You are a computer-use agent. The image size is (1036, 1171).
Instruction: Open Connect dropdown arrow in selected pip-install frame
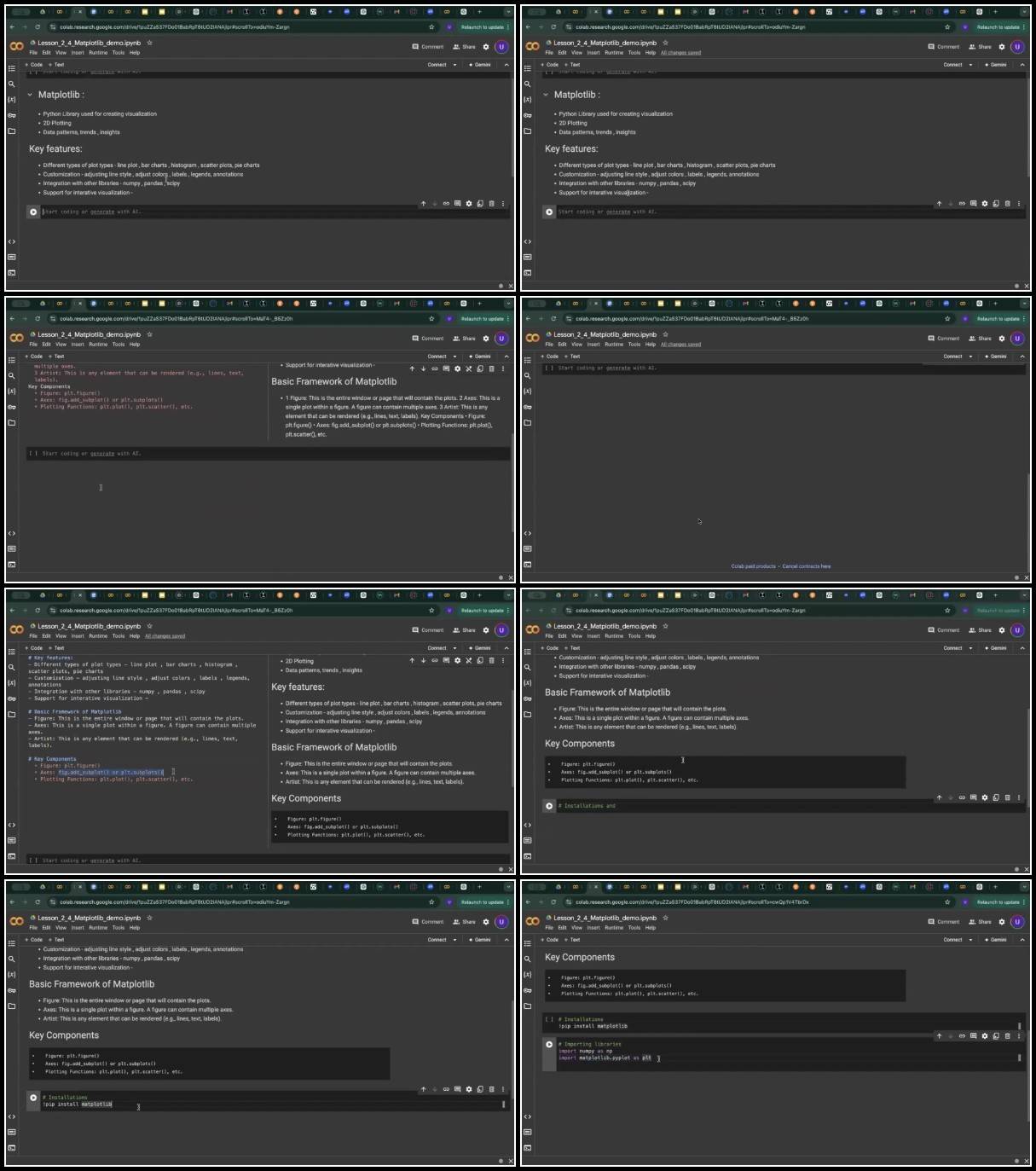pos(454,940)
